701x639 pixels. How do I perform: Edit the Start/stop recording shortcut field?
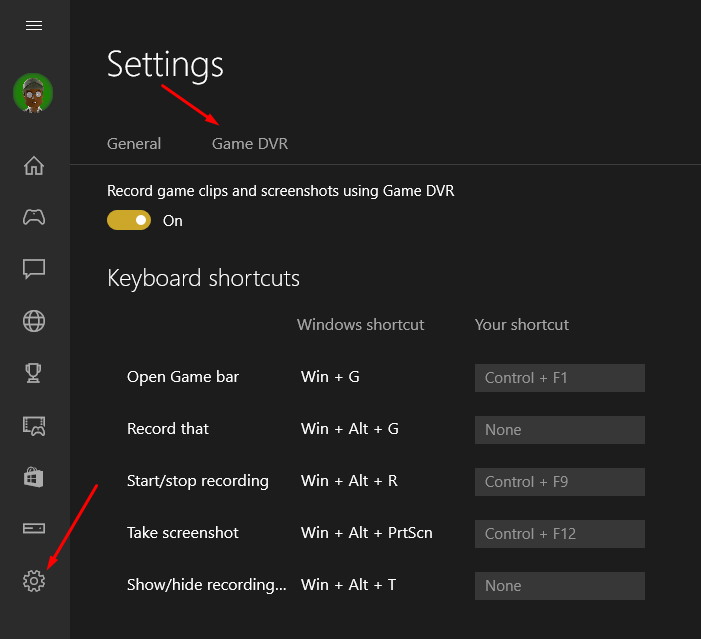coord(560,482)
